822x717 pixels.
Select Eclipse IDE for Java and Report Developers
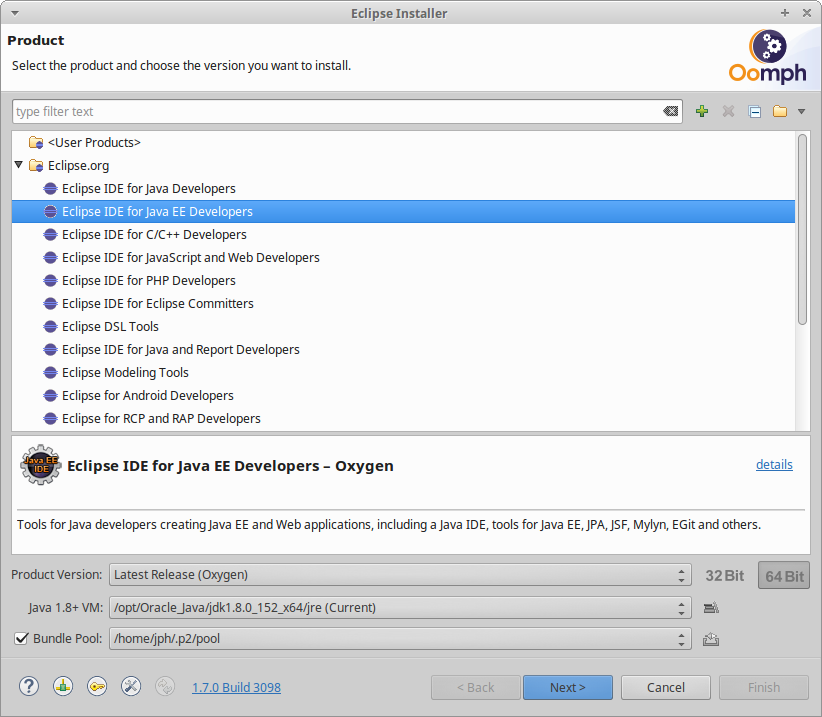[180, 350]
